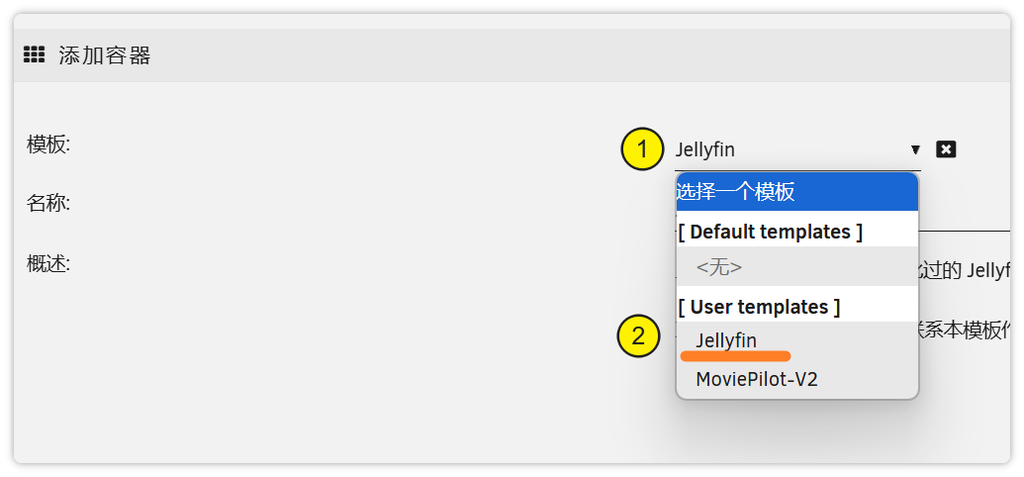The height and width of the screenshot is (477, 1024).
Task: Select 选择一个模板 highlighted option
Action: (796, 192)
